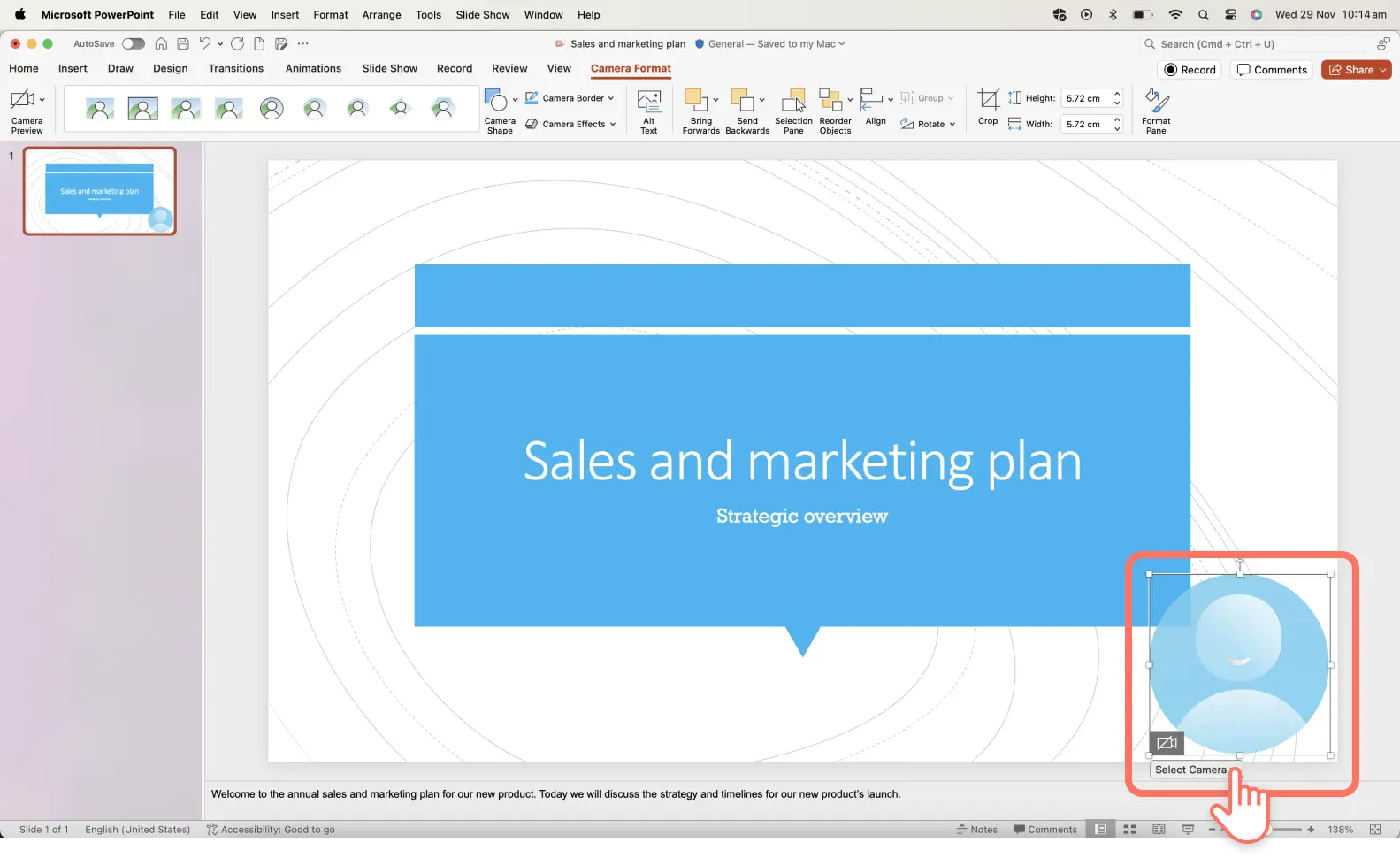This screenshot has width=1400, height=858.
Task: Click the Search (Cmd + Ctrl + U) field
Action: [x=1252, y=43]
